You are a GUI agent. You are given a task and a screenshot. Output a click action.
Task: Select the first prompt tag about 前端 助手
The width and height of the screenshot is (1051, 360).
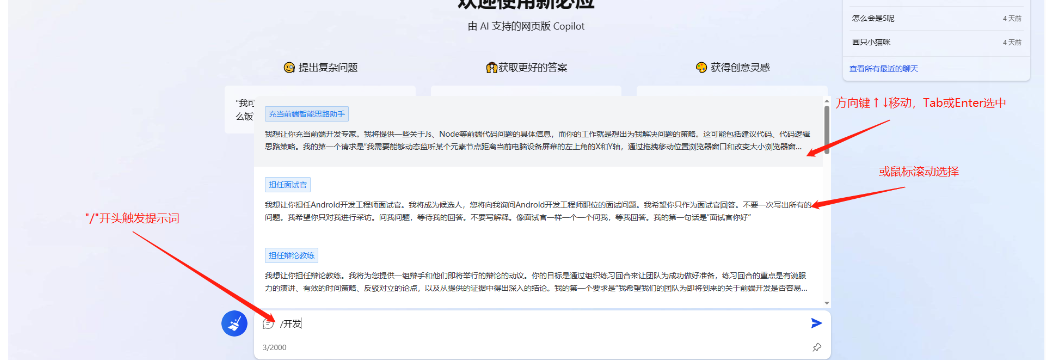(x=307, y=114)
